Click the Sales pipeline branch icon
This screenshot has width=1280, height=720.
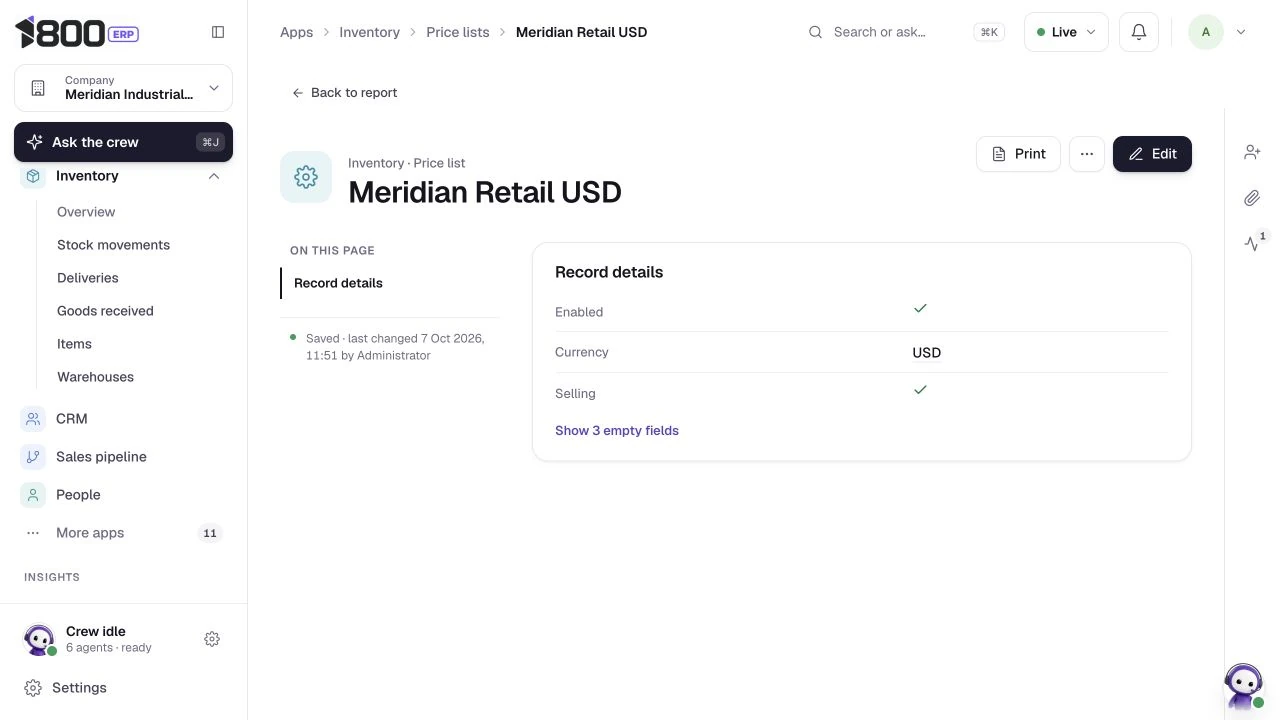pos(33,457)
